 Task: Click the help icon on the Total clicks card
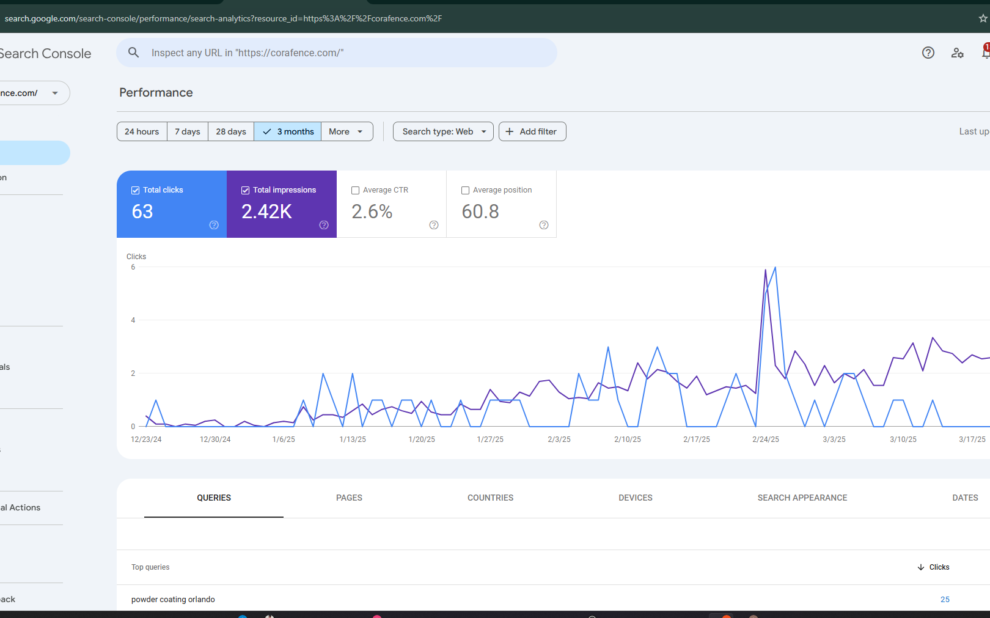tap(214, 225)
